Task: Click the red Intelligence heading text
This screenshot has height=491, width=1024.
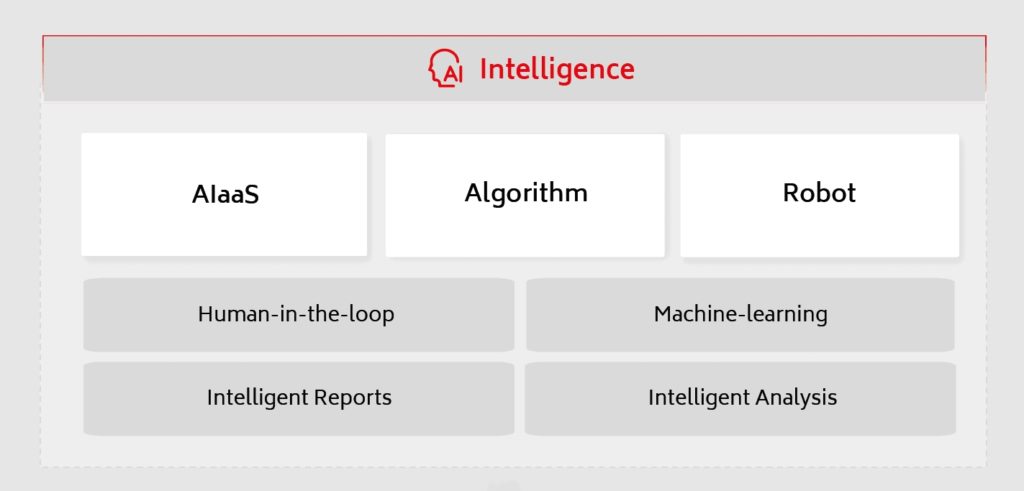Action: tap(556, 69)
